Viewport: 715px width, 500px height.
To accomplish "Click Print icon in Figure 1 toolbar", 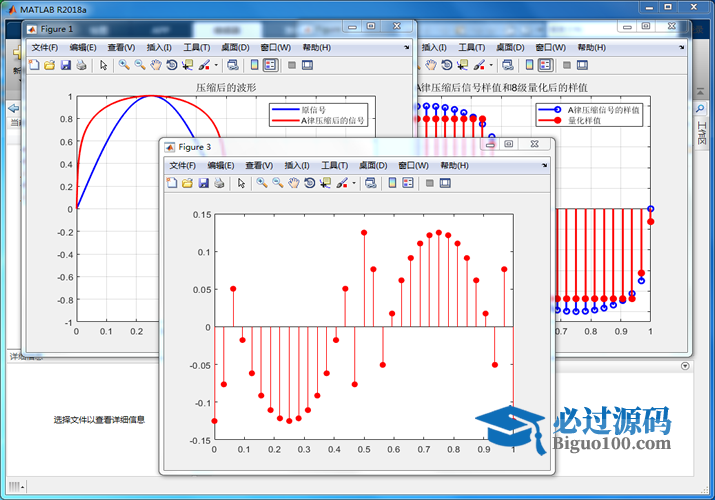I will [82, 65].
